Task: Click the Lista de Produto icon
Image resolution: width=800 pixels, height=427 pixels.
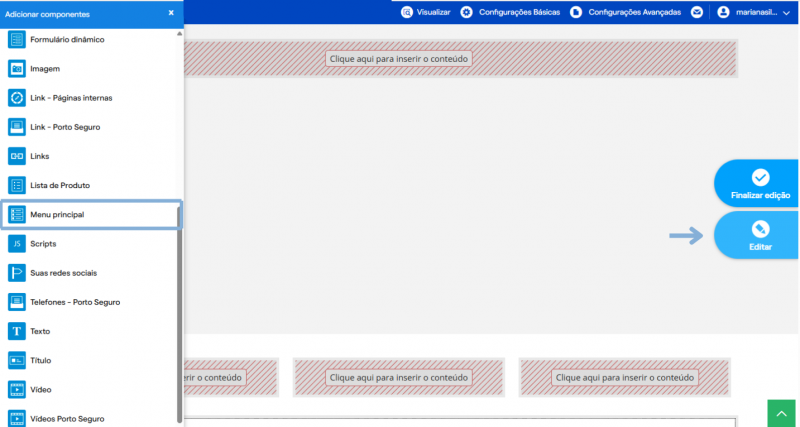Action: pos(17,185)
